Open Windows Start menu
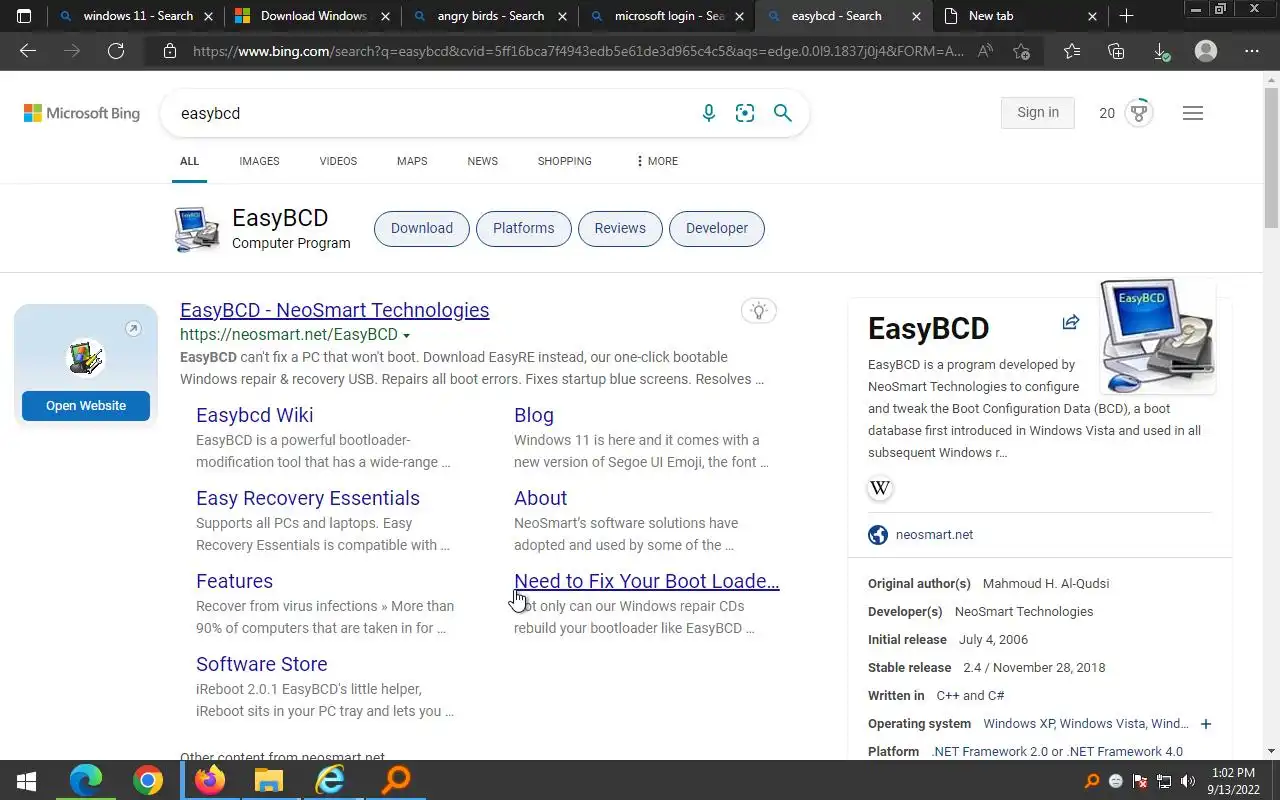The height and width of the screenshot is (800, 1280). pos(27,780)
